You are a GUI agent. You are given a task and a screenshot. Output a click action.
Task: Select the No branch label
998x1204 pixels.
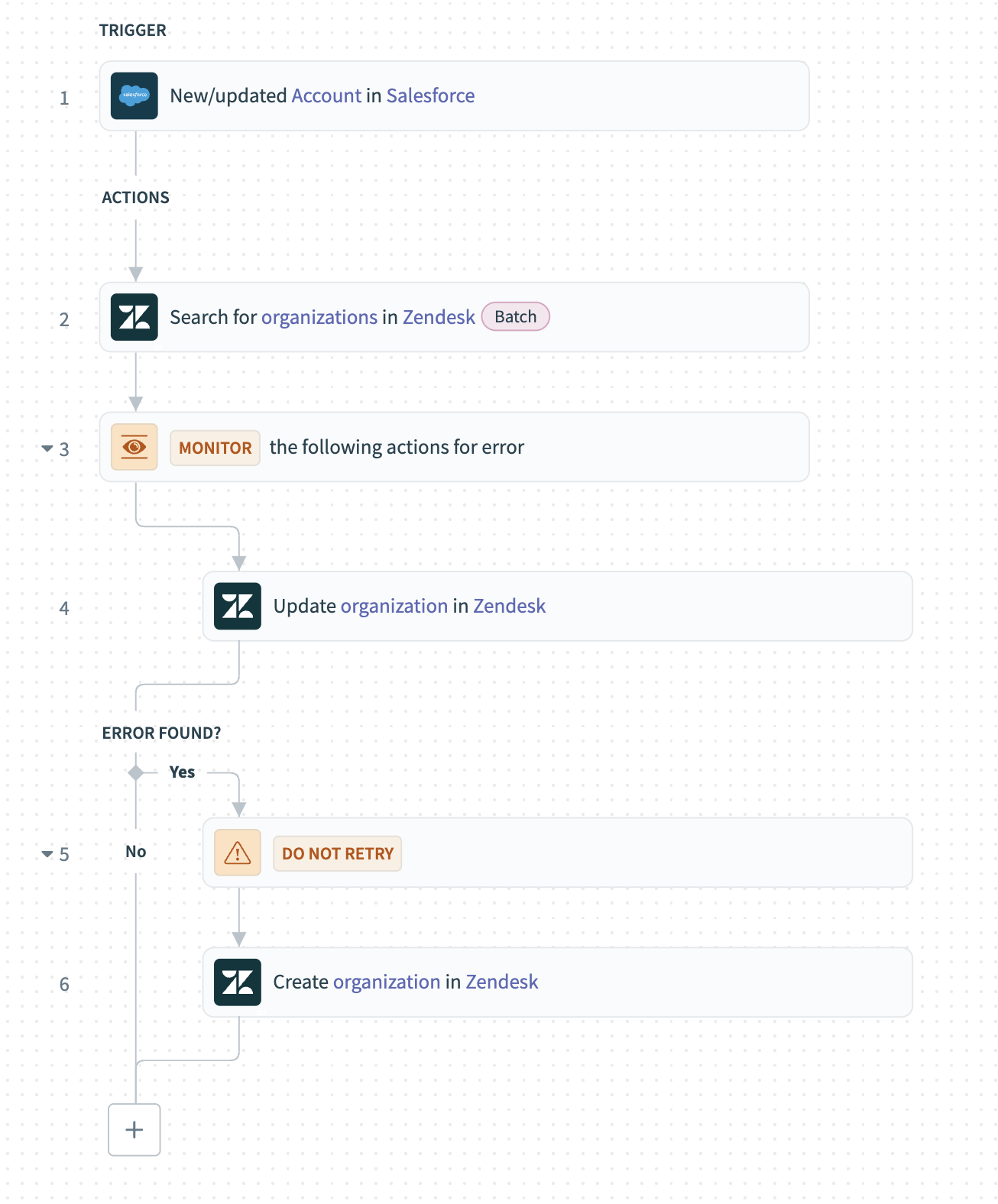pos(136,852)
